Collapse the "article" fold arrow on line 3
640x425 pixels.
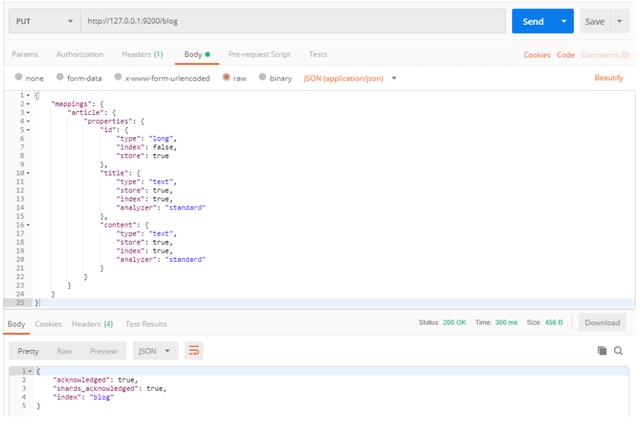click(28, 113)
